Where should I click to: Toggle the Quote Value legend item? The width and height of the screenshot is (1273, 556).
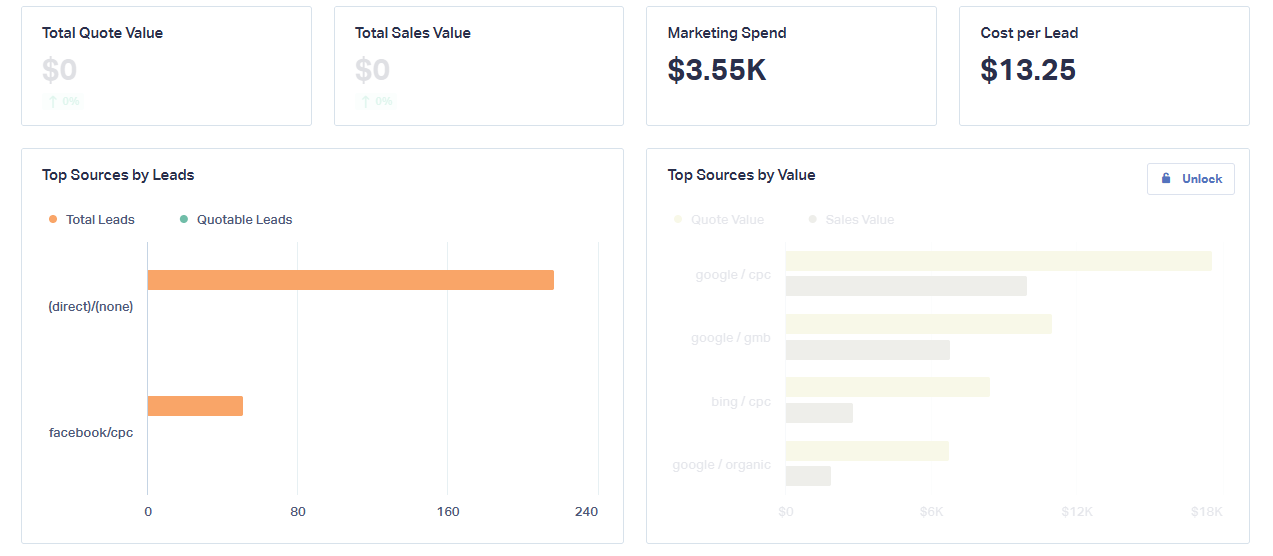[x=719, y=220]
